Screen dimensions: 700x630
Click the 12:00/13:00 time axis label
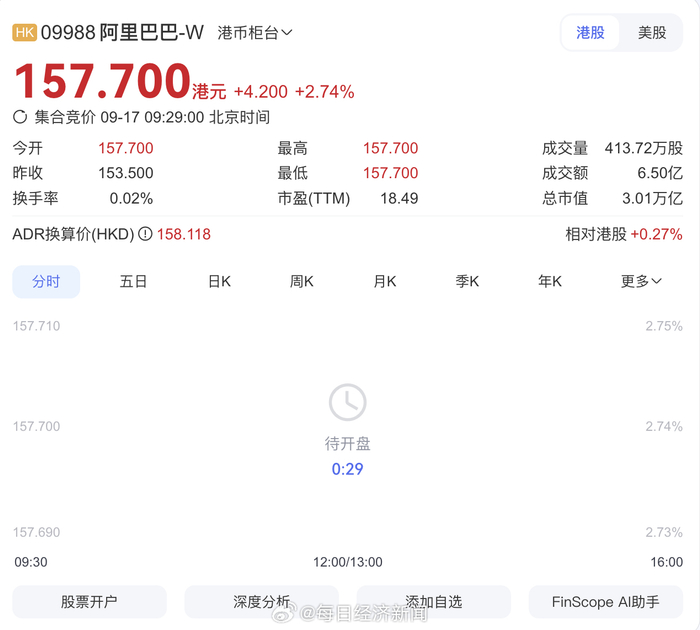(x=347, y=562)
